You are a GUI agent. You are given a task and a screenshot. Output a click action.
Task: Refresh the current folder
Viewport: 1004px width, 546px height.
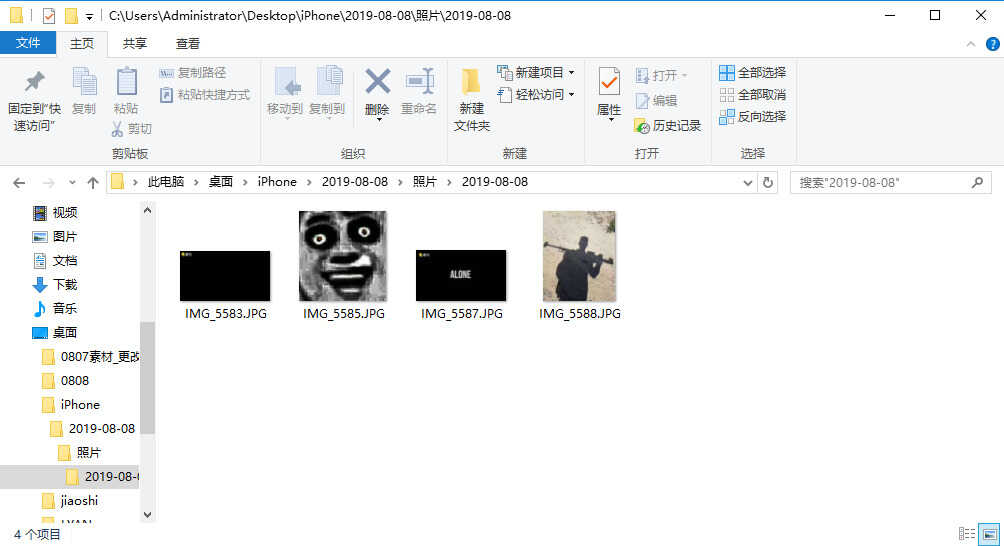[x=768, y=183]
